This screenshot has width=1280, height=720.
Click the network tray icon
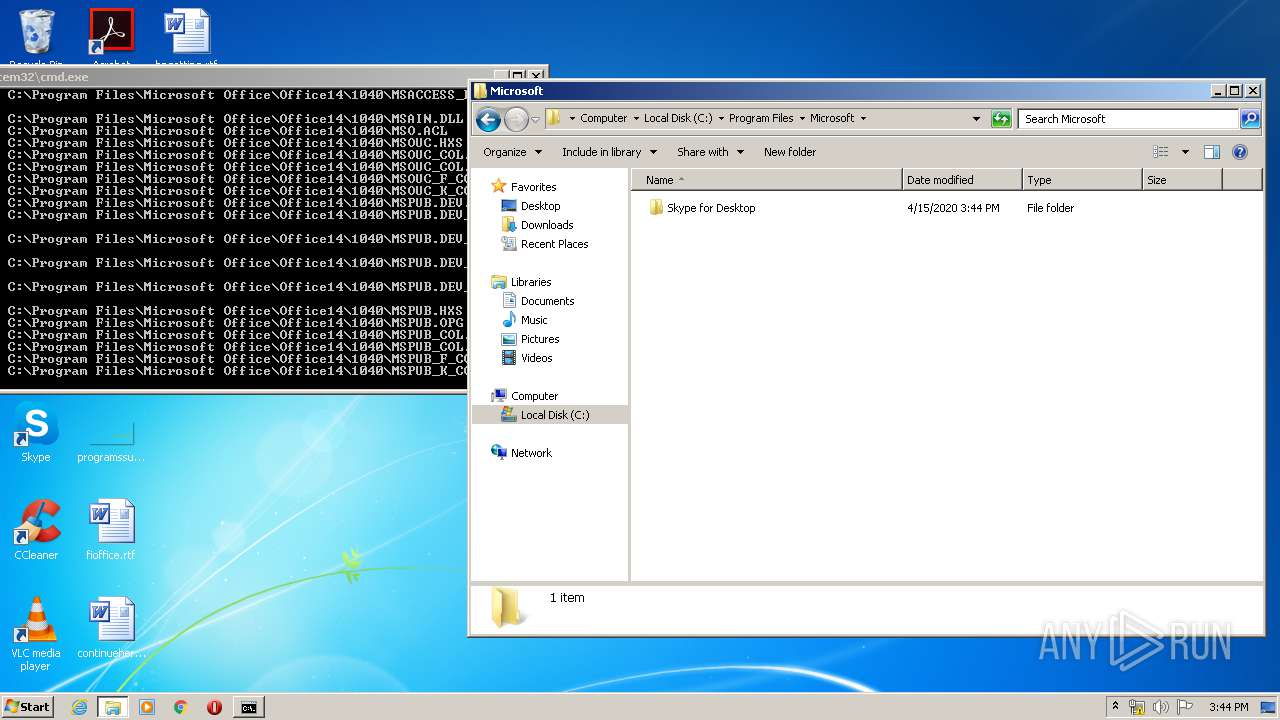[x=1137, y=707]
